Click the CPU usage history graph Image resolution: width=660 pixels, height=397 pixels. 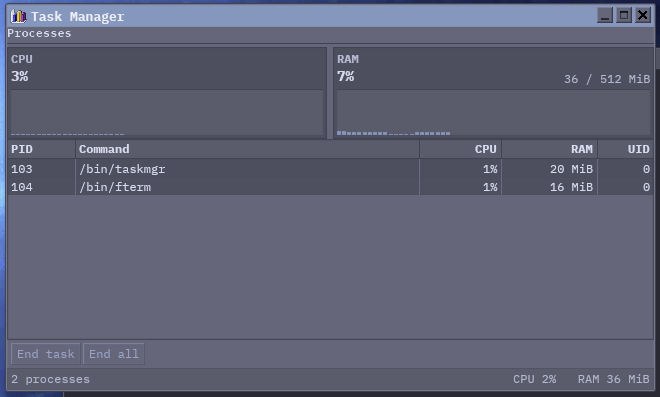click(167, 112)
